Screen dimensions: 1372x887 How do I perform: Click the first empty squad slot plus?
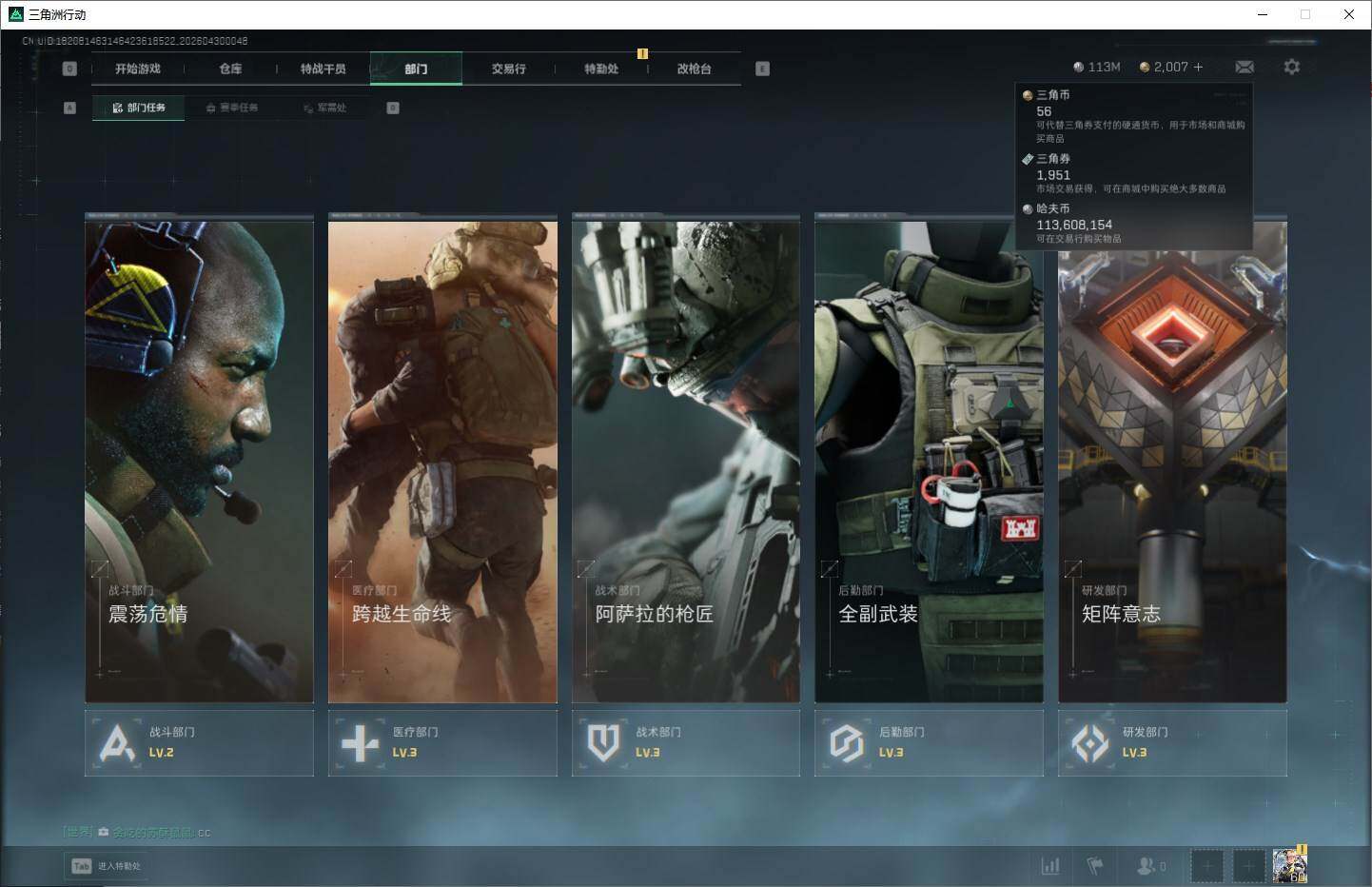point(1206,865)
